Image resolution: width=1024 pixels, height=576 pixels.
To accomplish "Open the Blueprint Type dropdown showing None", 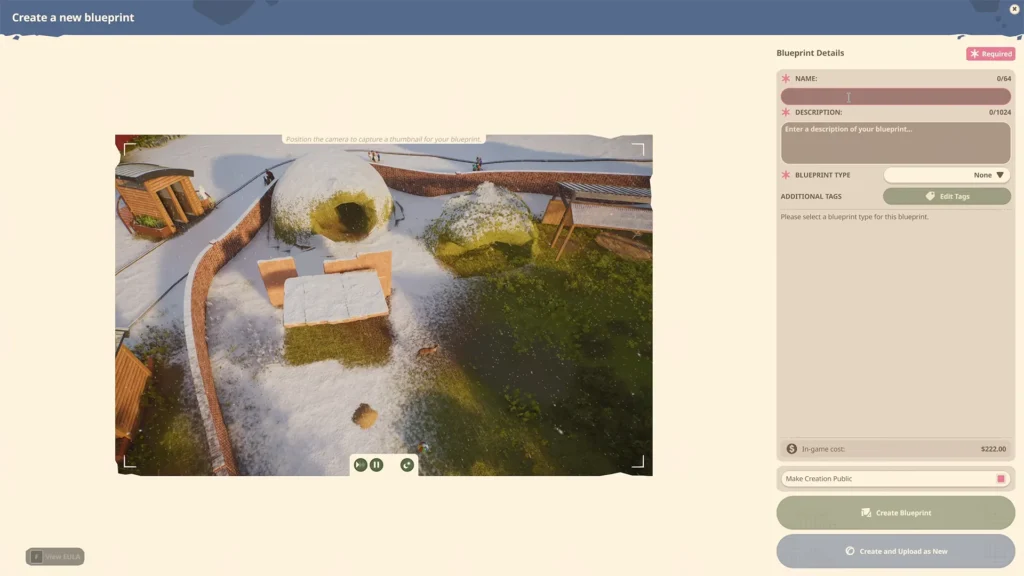I will click(x=946, y=175).
